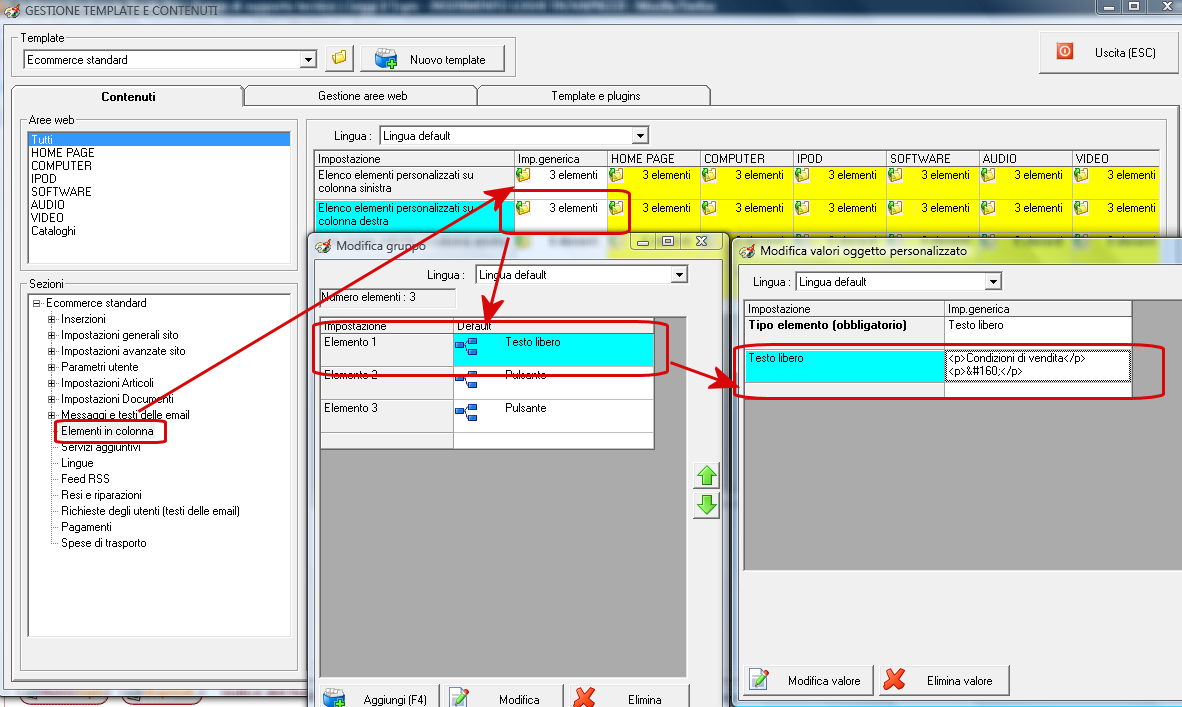Move element up with green arrow
Image resolution: width=1182 pixels, height=707 pixels.
click(706, 476)
